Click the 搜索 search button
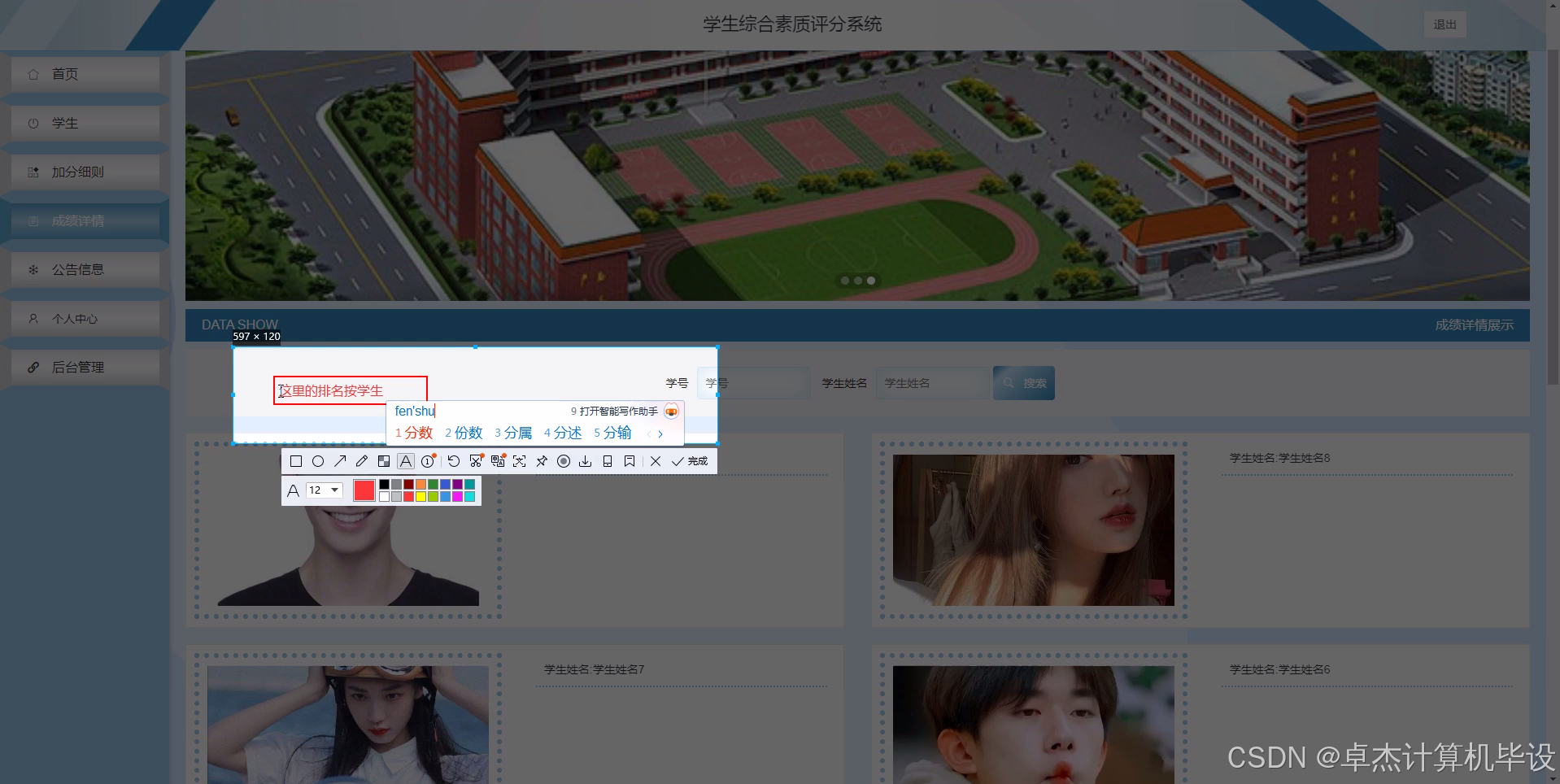Image resolution: width=1560 pixels, height=784 pixels. 1024,383
